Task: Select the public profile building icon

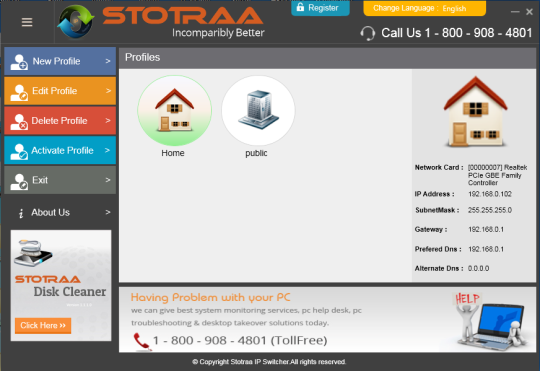Action: pyautogui.click(x=258, y=110)
